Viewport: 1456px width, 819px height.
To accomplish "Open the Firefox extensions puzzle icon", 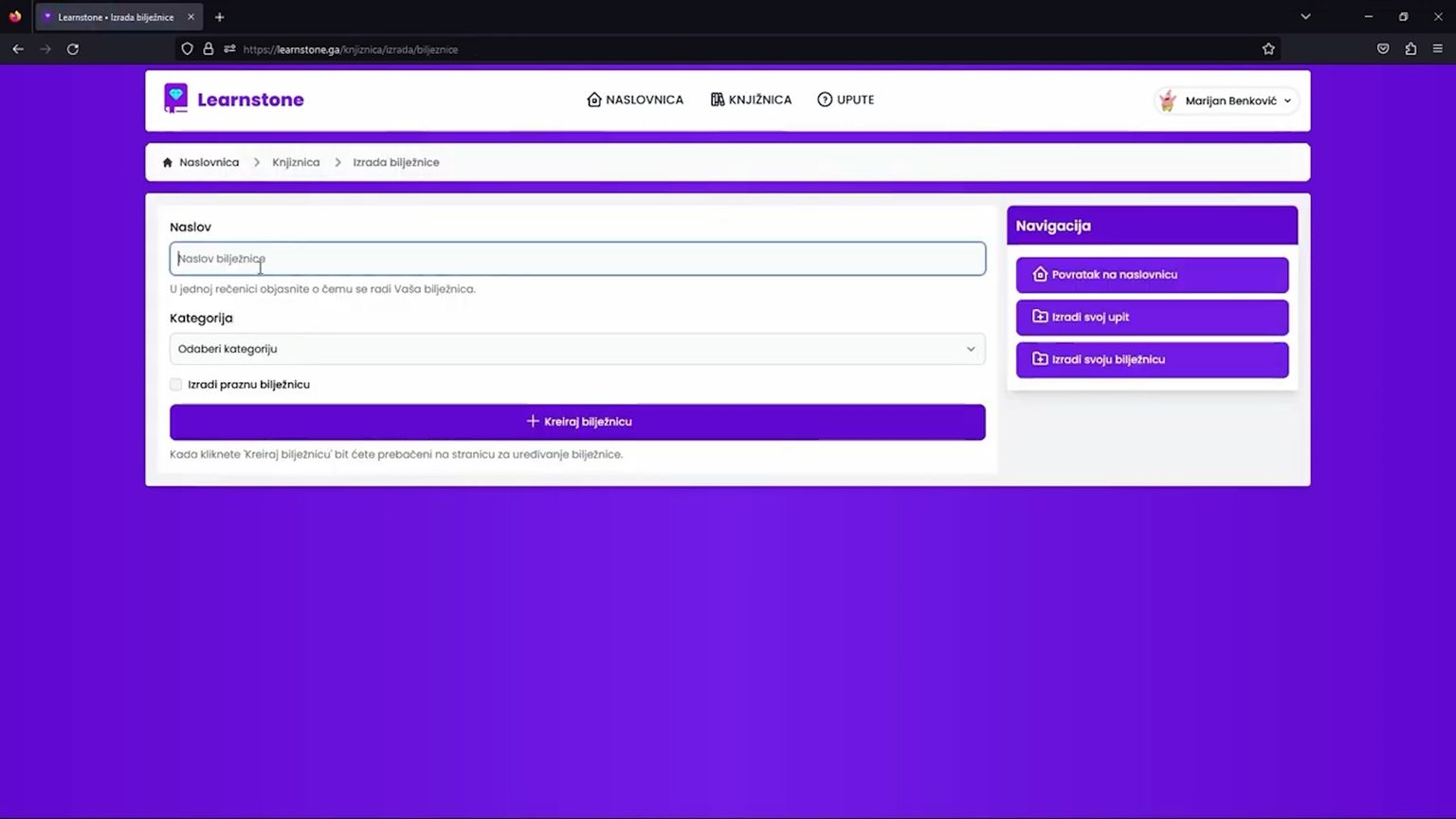I will tap(1410, 49).
